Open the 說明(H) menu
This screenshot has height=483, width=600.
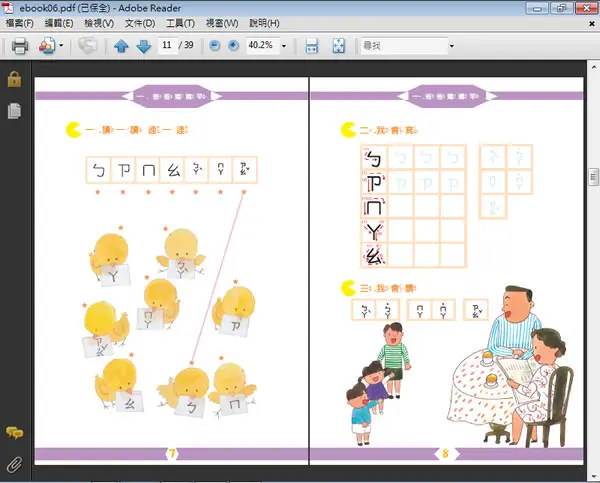pyautogui.click(x=264, y=23)
